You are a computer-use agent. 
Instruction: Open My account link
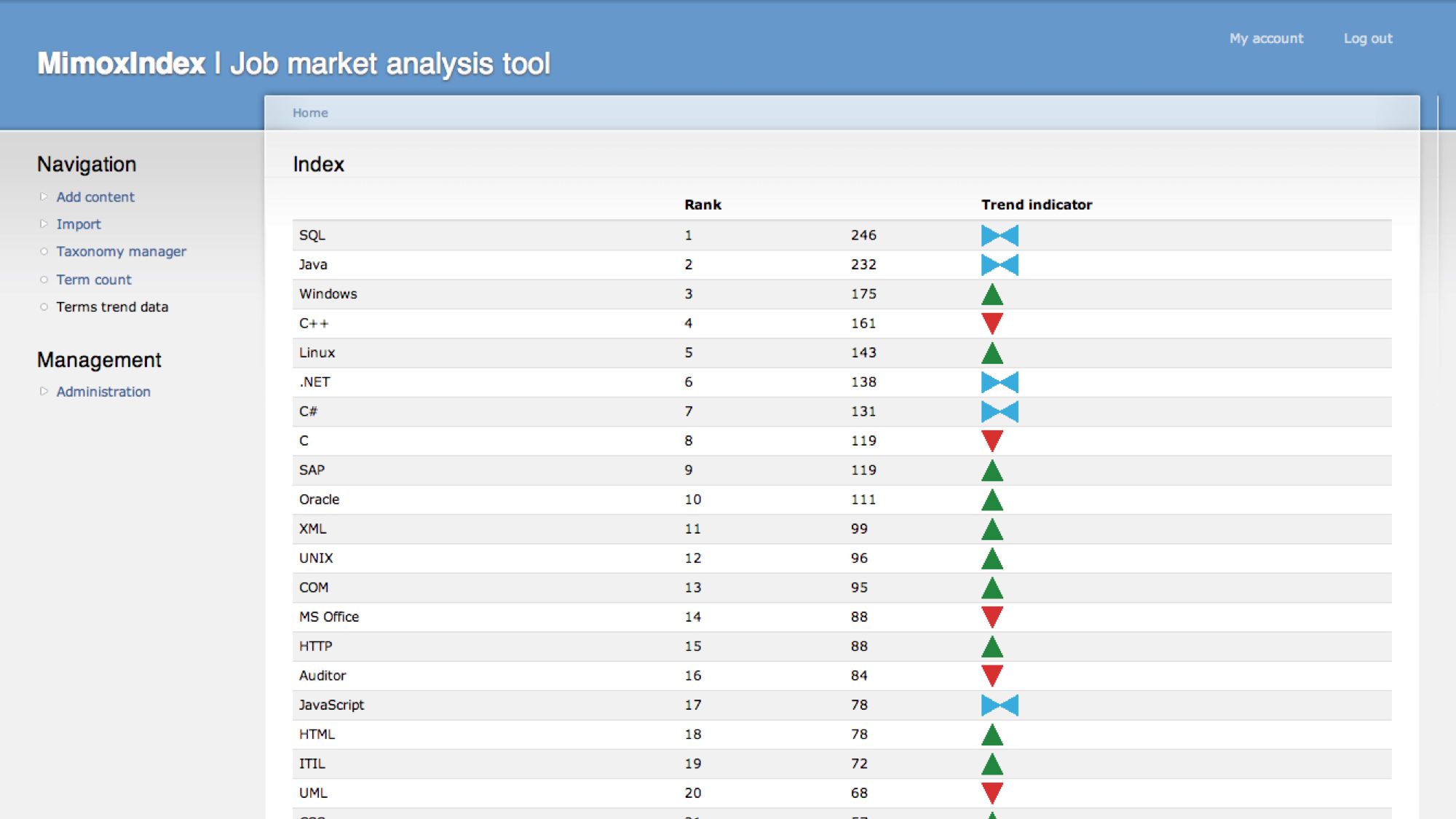pos(1266,39)
